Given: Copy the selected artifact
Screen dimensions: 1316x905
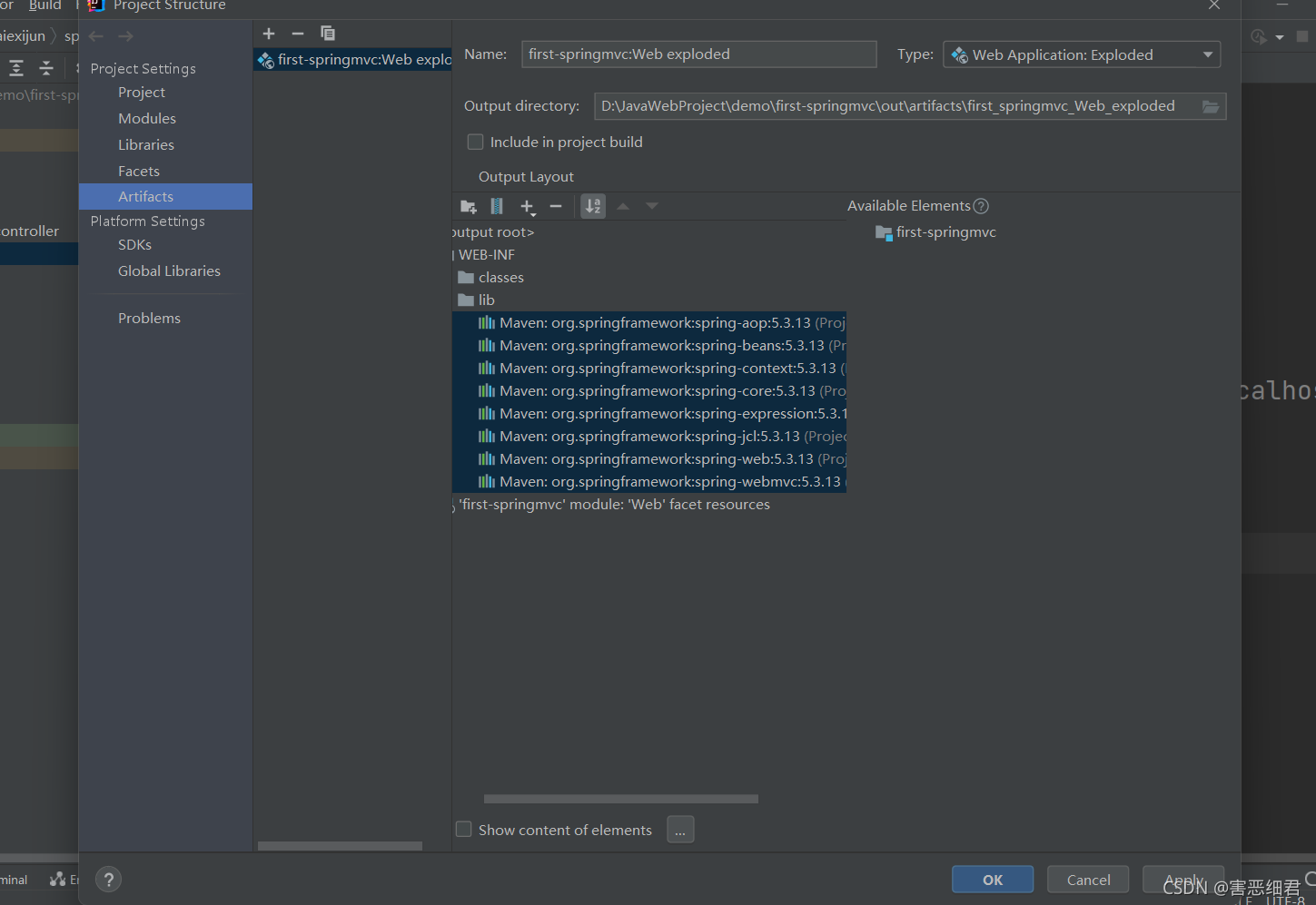Looking at the screenshot, I should [328, 34].
